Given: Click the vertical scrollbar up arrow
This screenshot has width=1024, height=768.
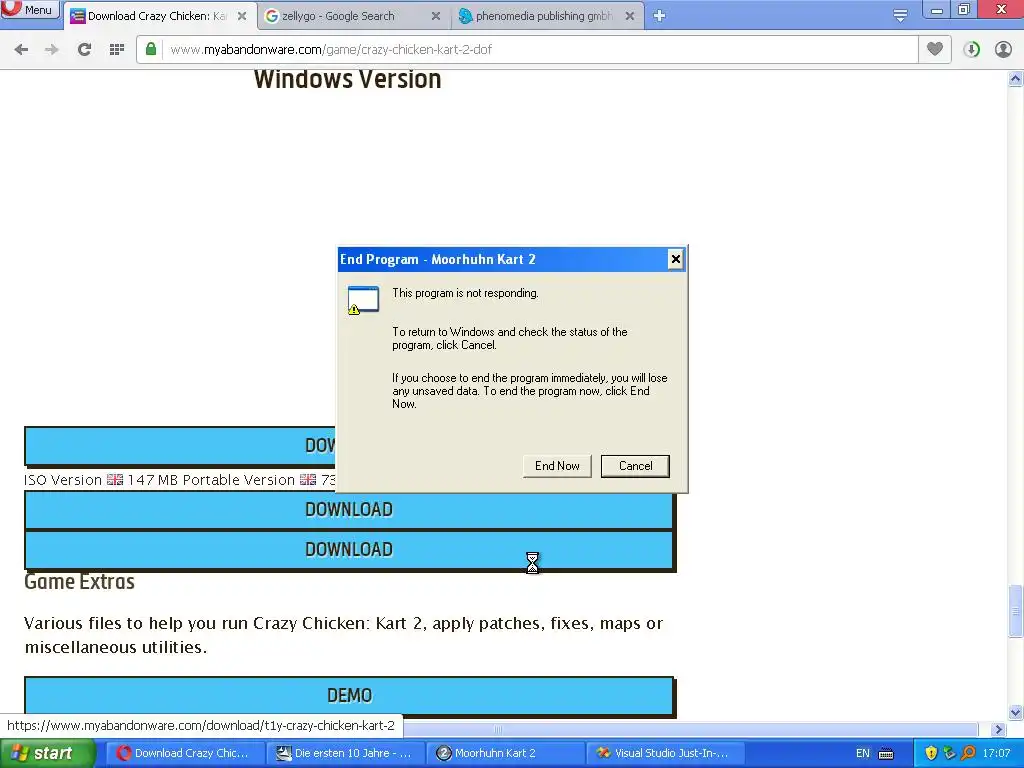Looking at the screenshot, I should coord(1016,79).
